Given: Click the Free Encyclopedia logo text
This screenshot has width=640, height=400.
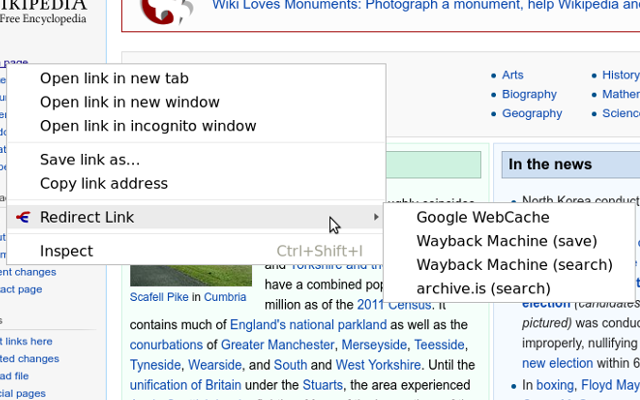Looking at the screenshot, I should 43,19.
